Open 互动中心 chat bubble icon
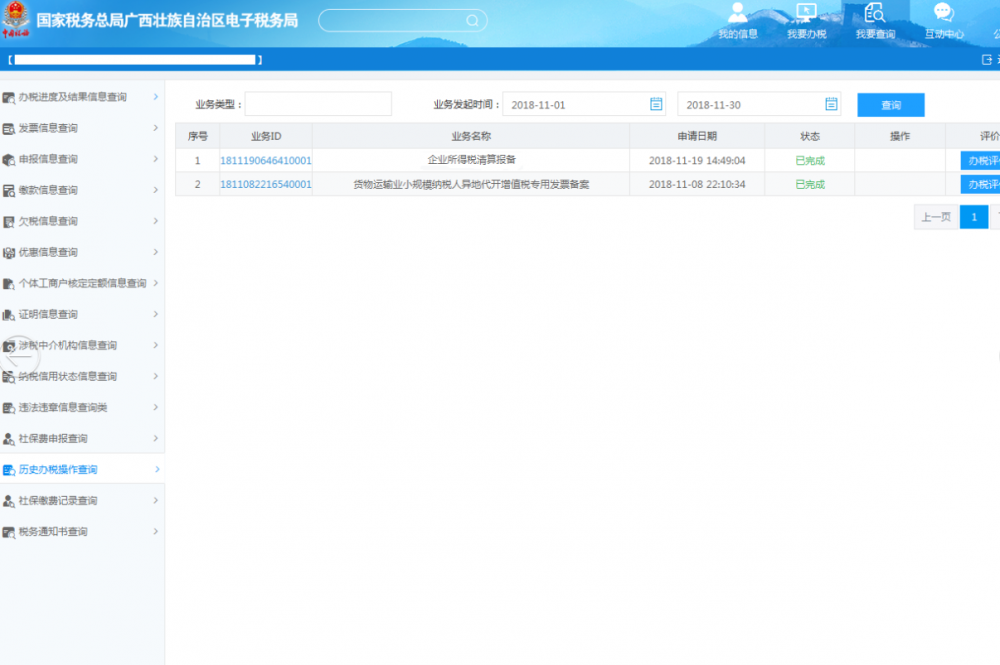This screenshot has width=1000, height=665. tap(944, 13)
